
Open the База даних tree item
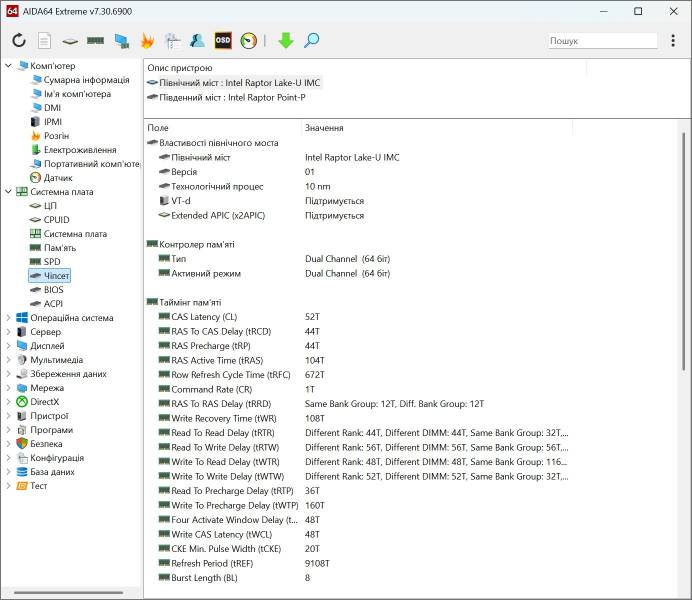[x=52, y=472]
